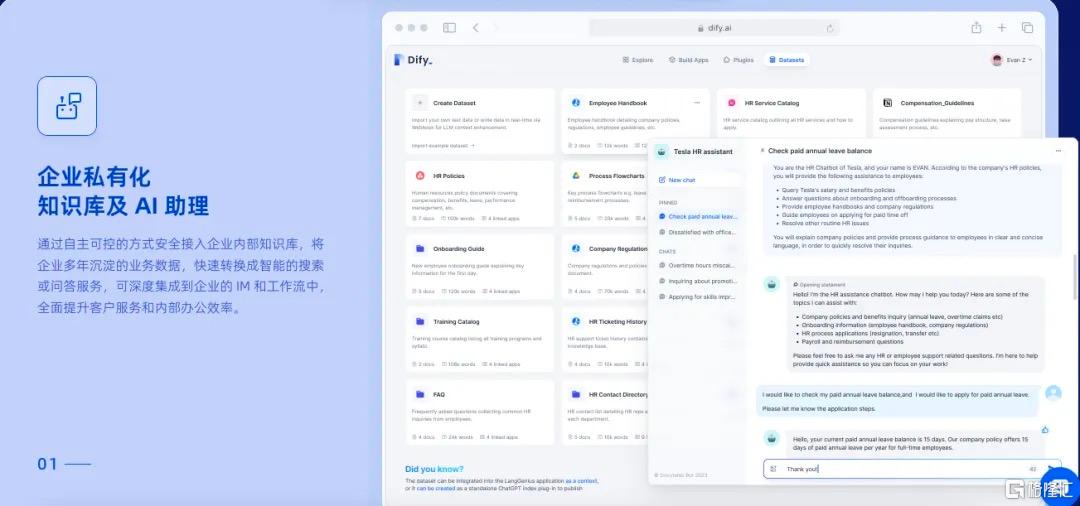The height and width of the screenshot is (506, 1080).
Task: Open the chat window more options menu
Action: click(1059, 151)
